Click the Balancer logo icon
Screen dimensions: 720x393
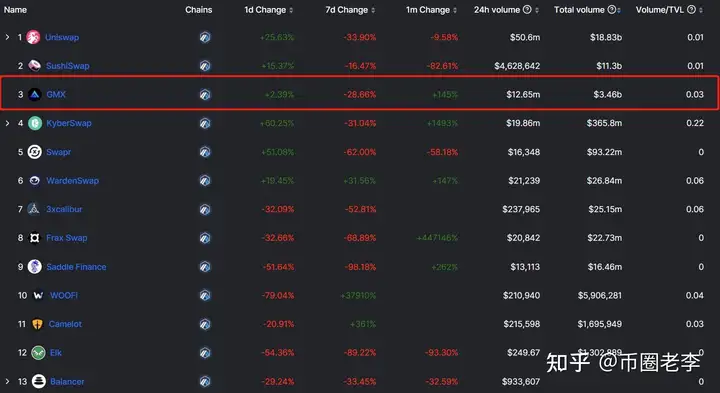click(x=39, y=381)
